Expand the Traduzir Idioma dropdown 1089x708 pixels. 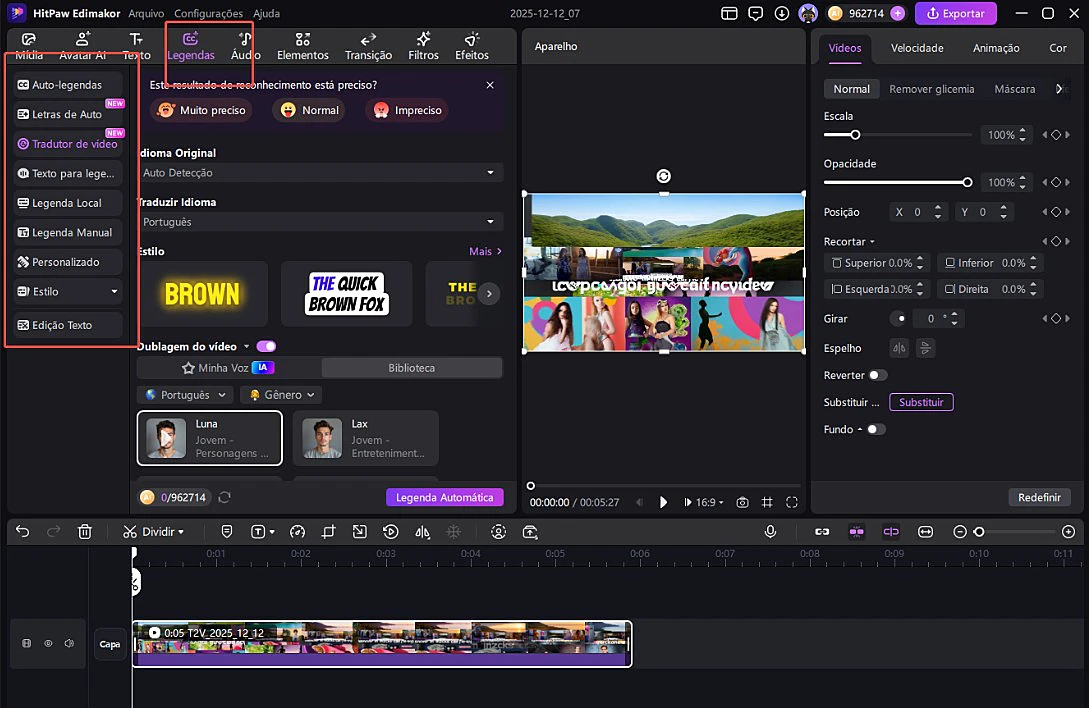[x=319, y=222]
